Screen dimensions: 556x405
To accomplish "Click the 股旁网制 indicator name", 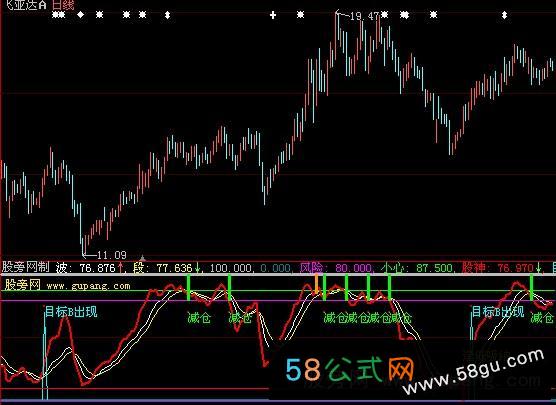I will tap(26, 267).
